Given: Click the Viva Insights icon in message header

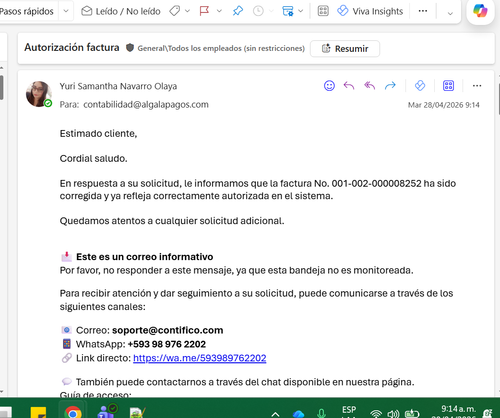Looking at the screenshot, I should tap(420, 86).
